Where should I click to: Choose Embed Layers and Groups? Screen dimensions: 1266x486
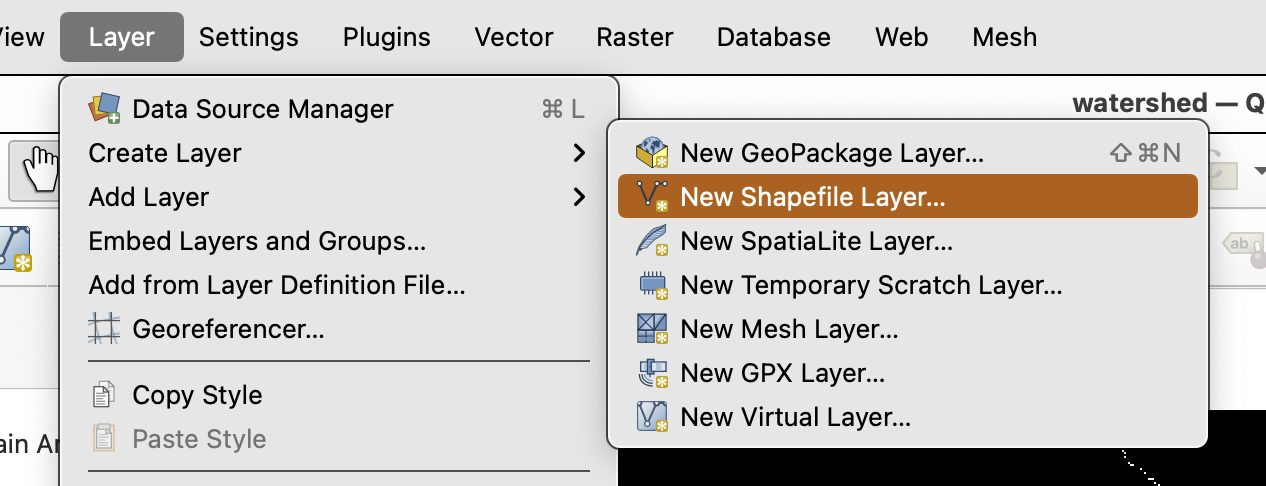257,241
